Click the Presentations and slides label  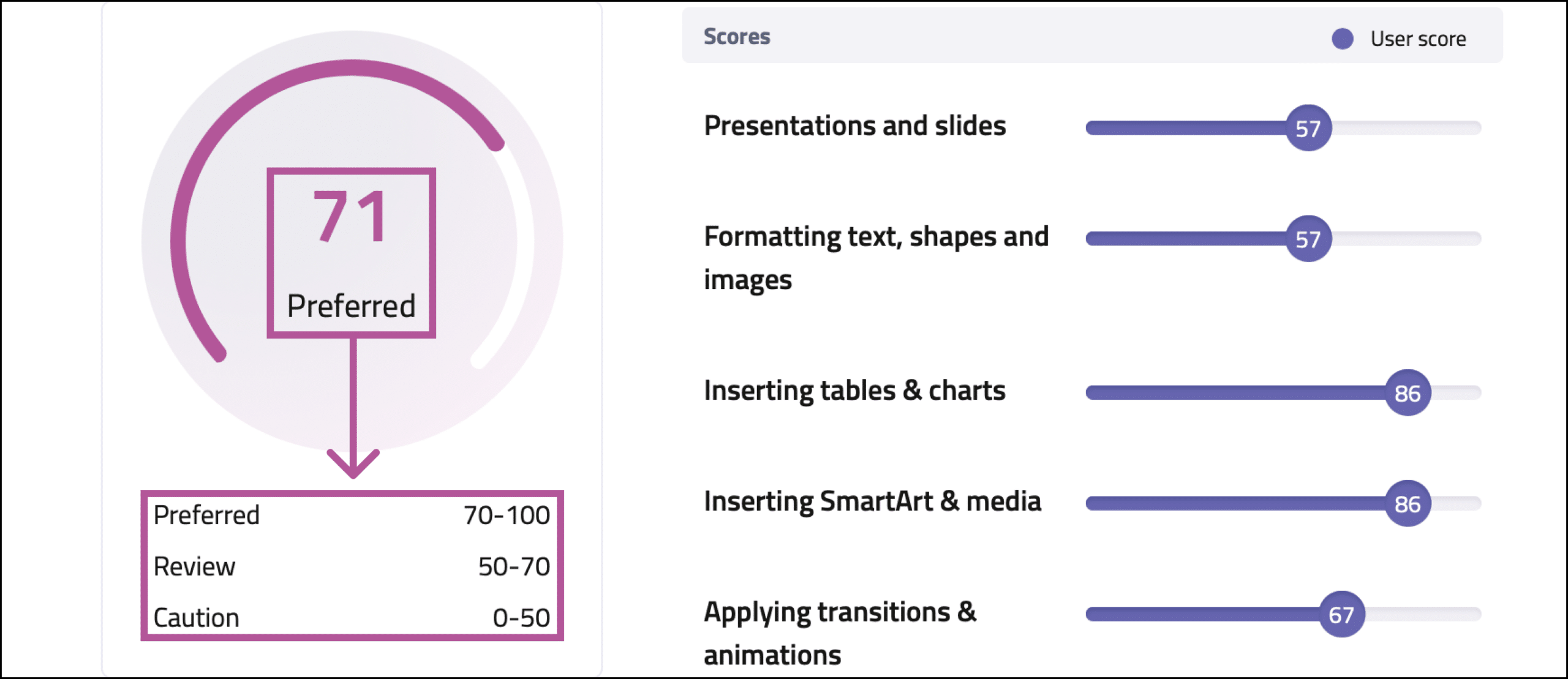854,126
